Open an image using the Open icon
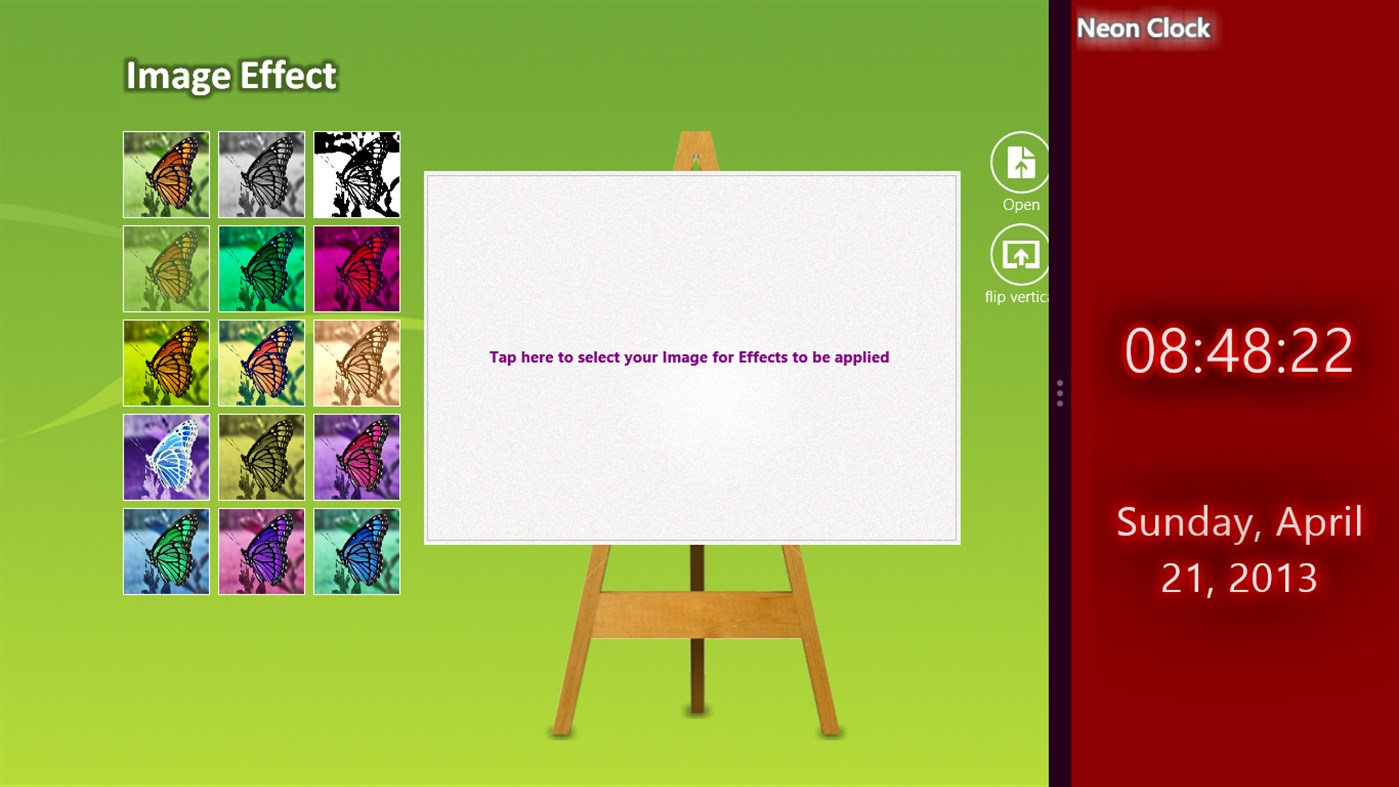The image size is (1399, 787). [1020, 162]
